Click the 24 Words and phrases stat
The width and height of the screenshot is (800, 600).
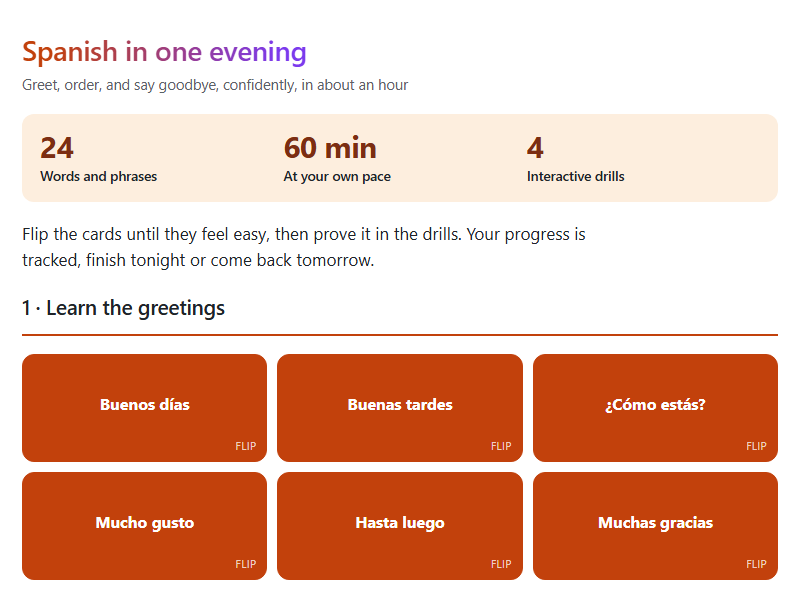98,159
